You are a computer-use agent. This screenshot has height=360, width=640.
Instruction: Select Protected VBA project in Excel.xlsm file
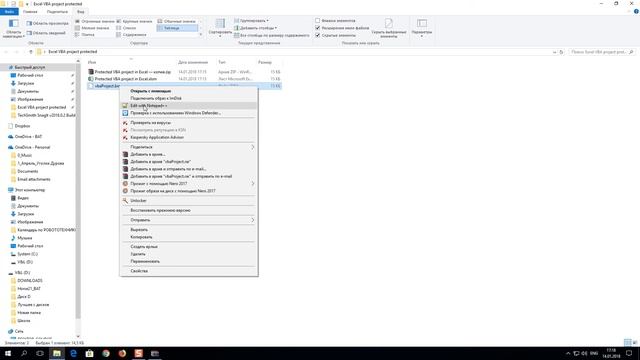click(x=125, y=79)
